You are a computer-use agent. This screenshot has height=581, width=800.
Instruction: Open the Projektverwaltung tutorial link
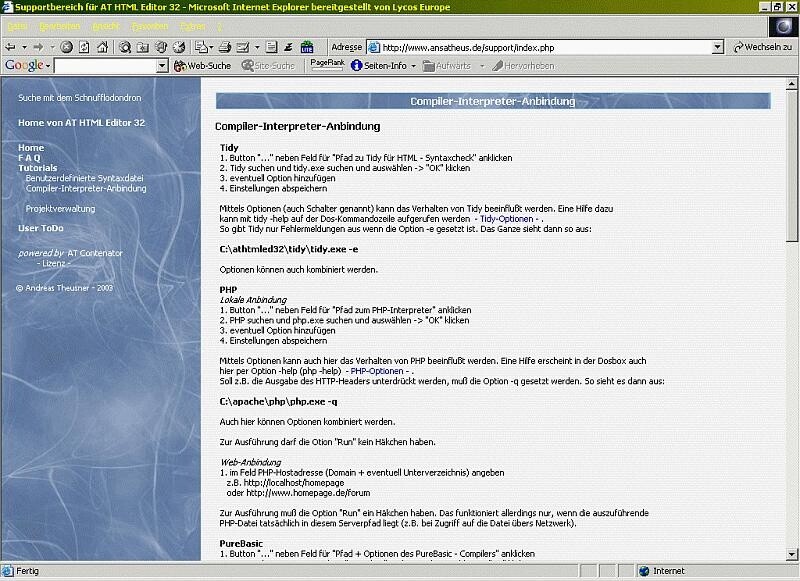click(60, 209)
